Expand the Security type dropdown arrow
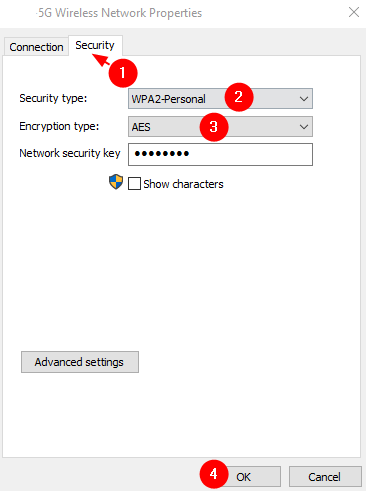The image size is (366, 491). click(x=304, y=99)
